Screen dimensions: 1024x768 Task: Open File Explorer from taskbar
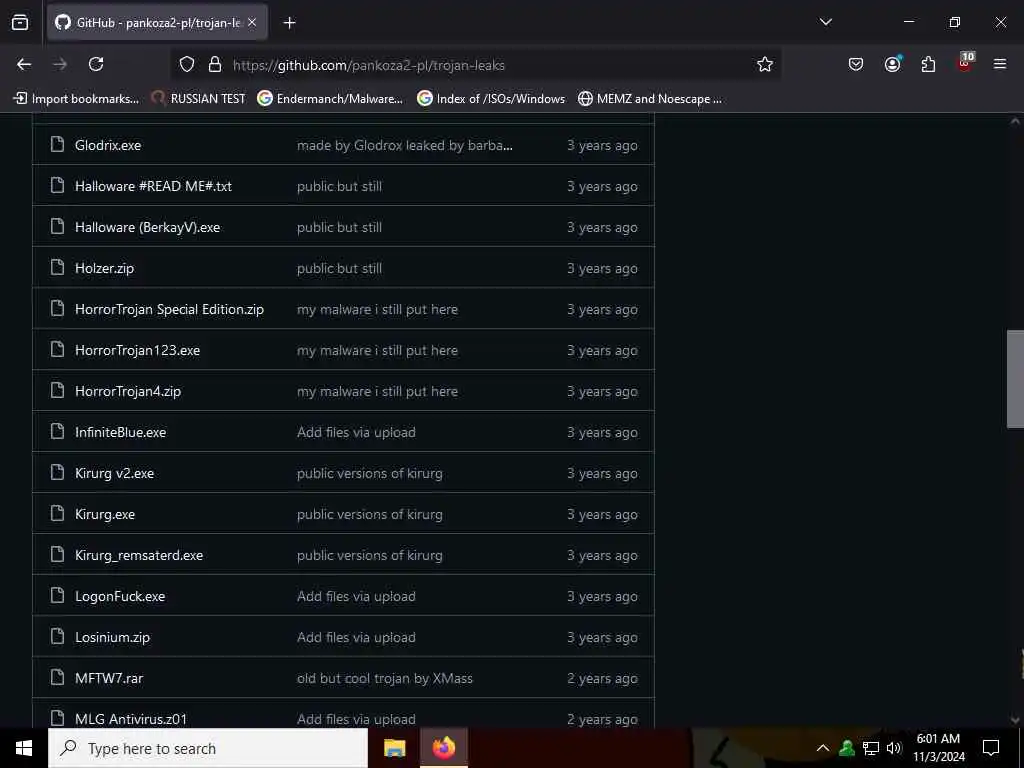click(x=394, y=748)
